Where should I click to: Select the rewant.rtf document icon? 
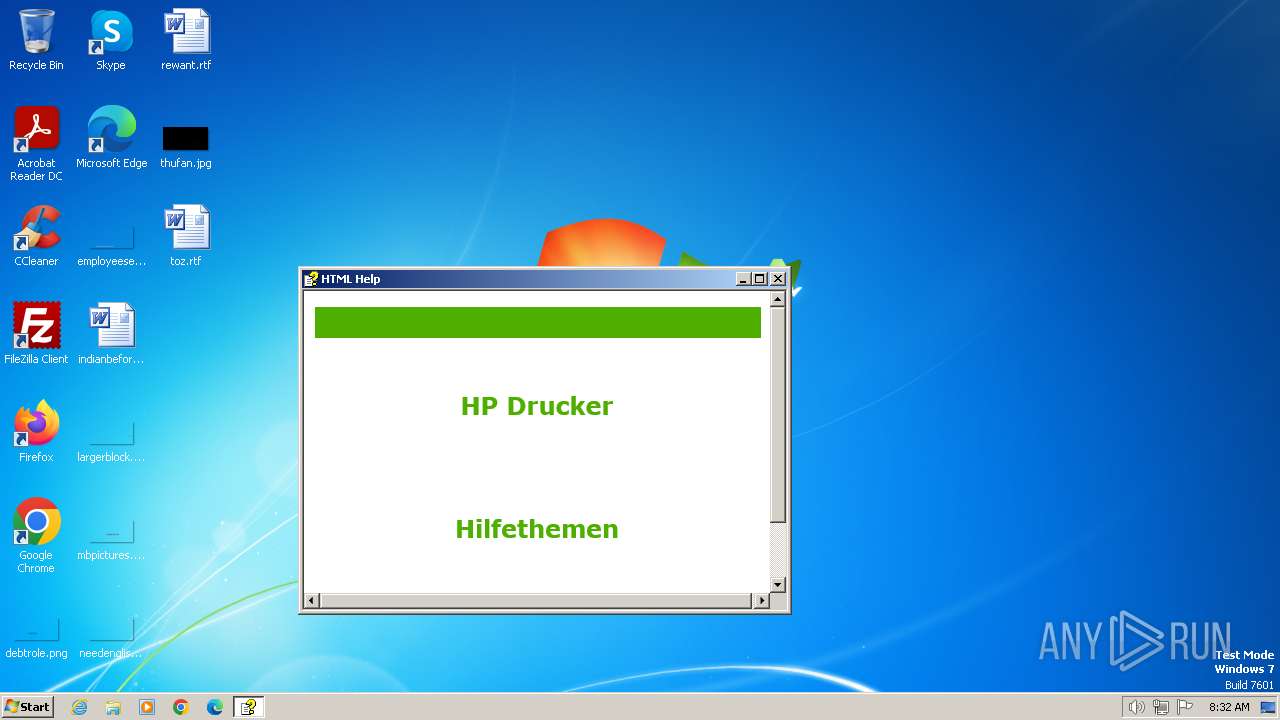(x=186, y=40)
